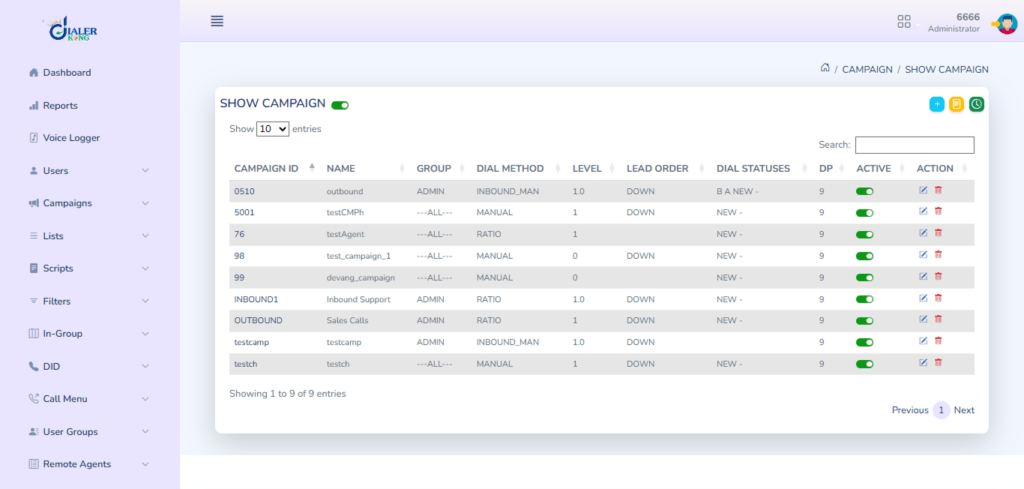Toggle active switch for campaign 5001
Image resolution: width=1024 pixels, height=489 pixels.
click(x=865, y=213)
